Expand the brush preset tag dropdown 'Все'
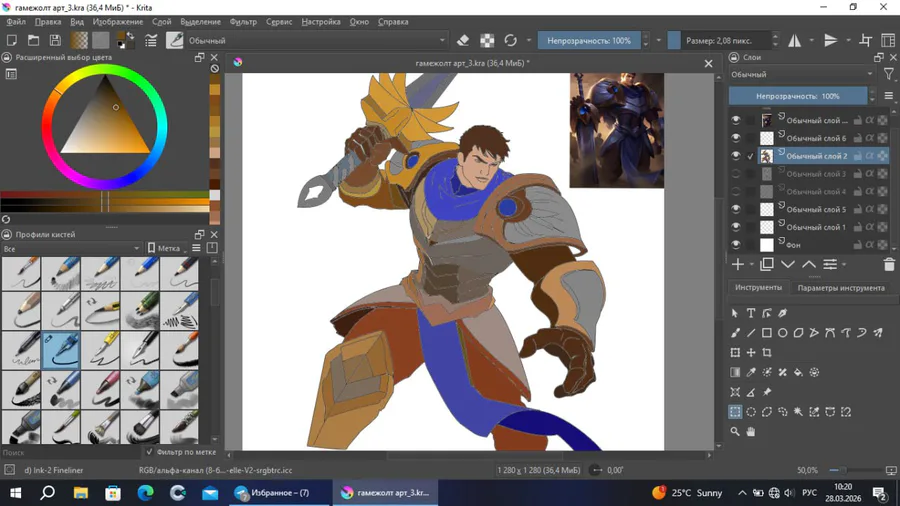 pyautogui.click(x=70, y=249)
